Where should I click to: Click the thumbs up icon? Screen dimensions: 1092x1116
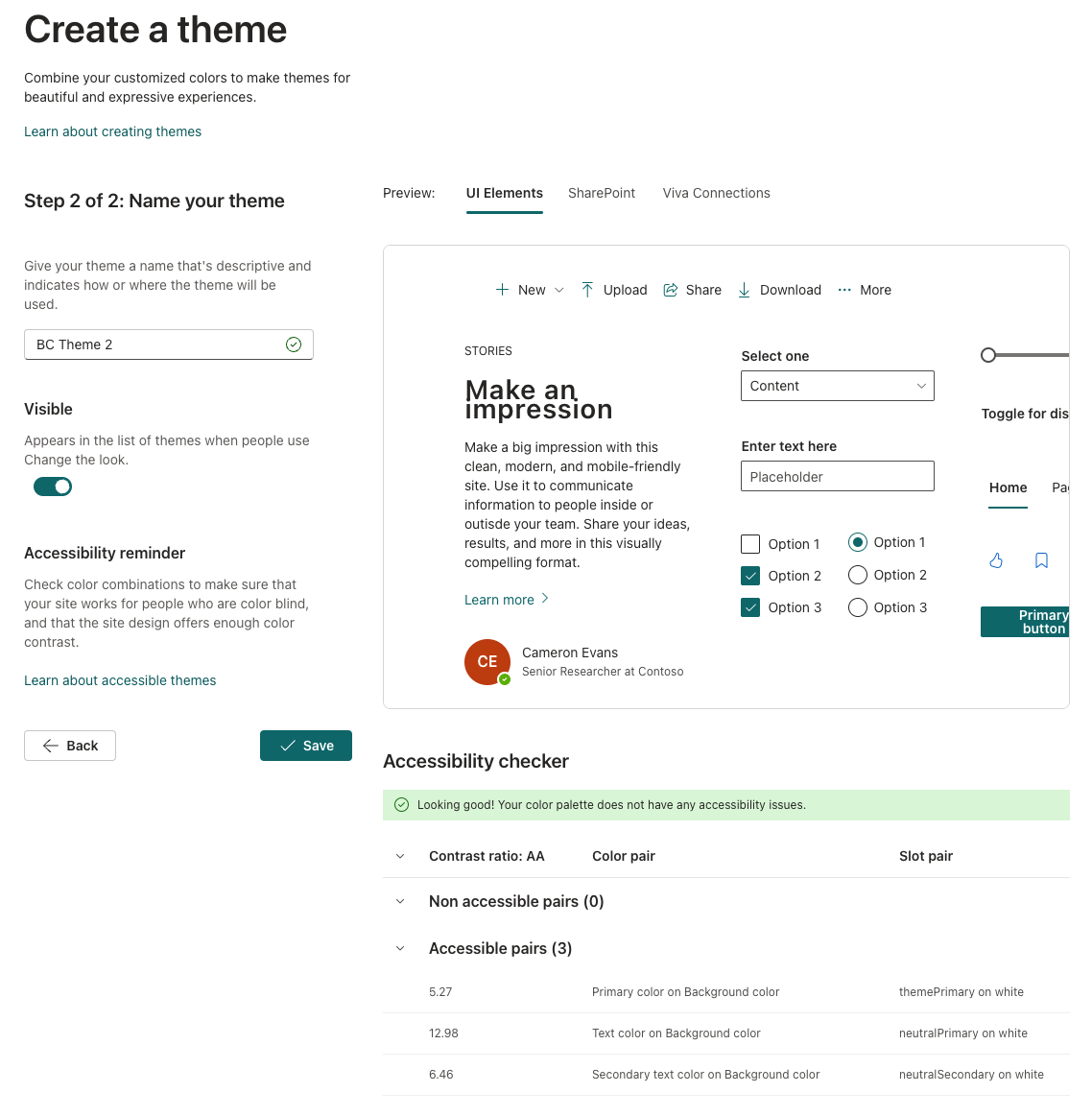pos(996,559)
